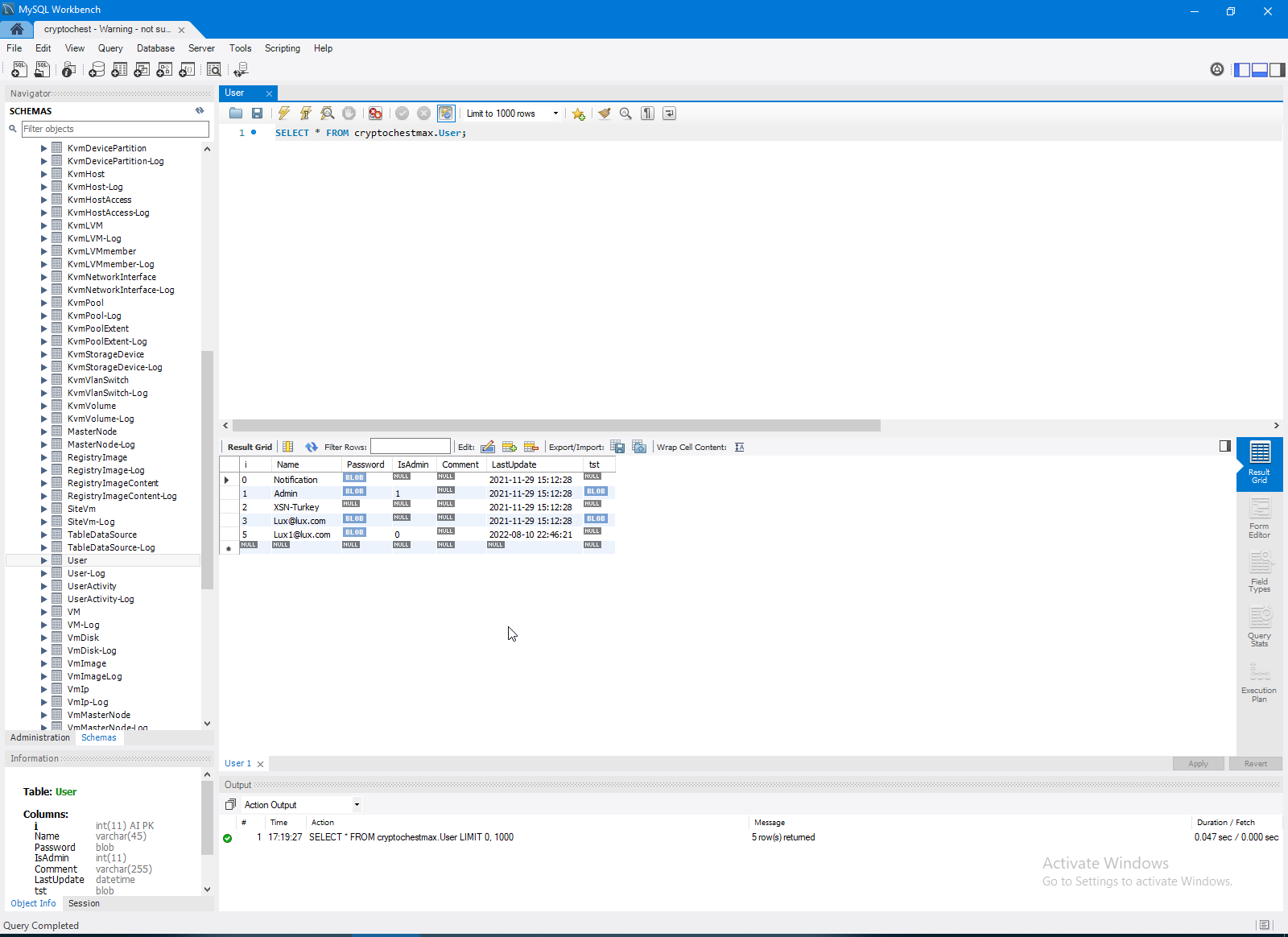Screen dimensions: 1288x937
Task: Select the RegistryImage table in the tree
Action: [x=97, y=457]
